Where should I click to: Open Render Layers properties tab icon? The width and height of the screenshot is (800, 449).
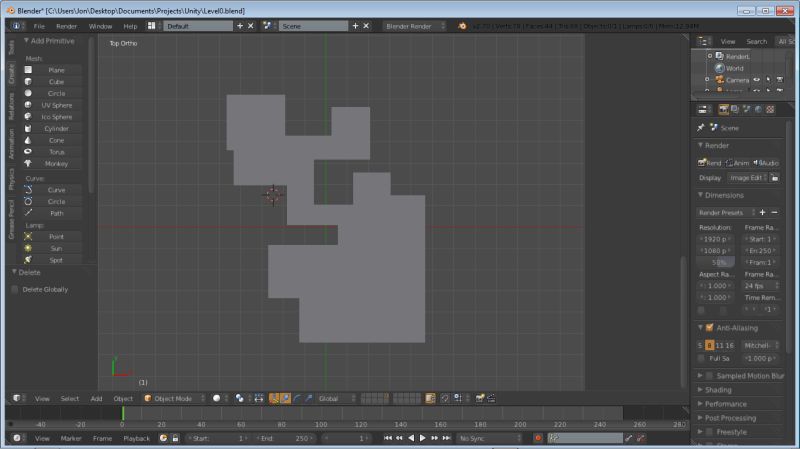click(x=735, y=110)
